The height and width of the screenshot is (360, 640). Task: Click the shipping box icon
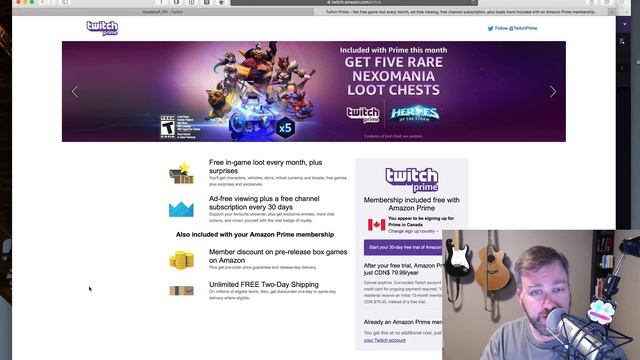[181, 290]
